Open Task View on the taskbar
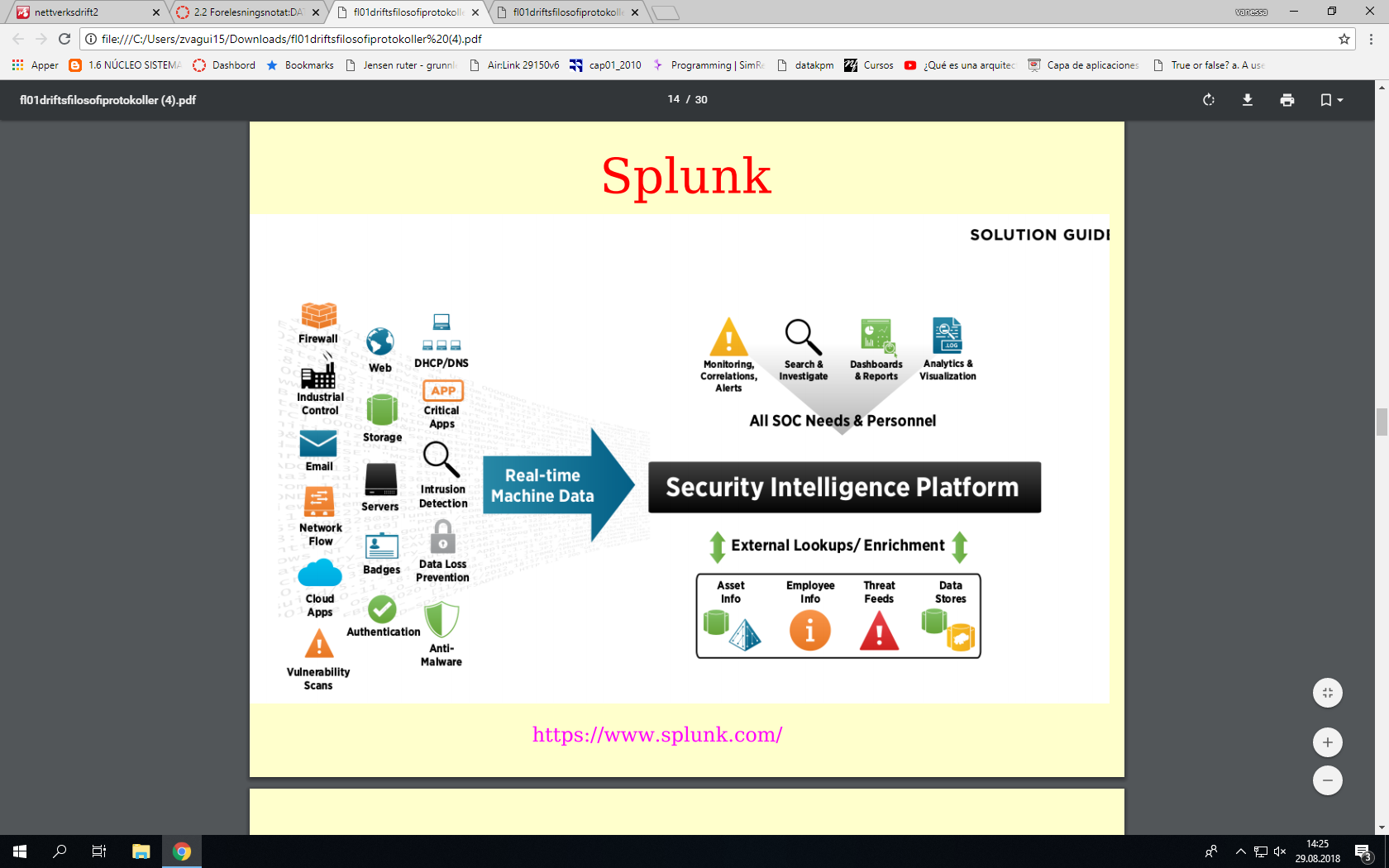Image resolution: width=1389 pixels, height=868 pixels. [99, 851]
